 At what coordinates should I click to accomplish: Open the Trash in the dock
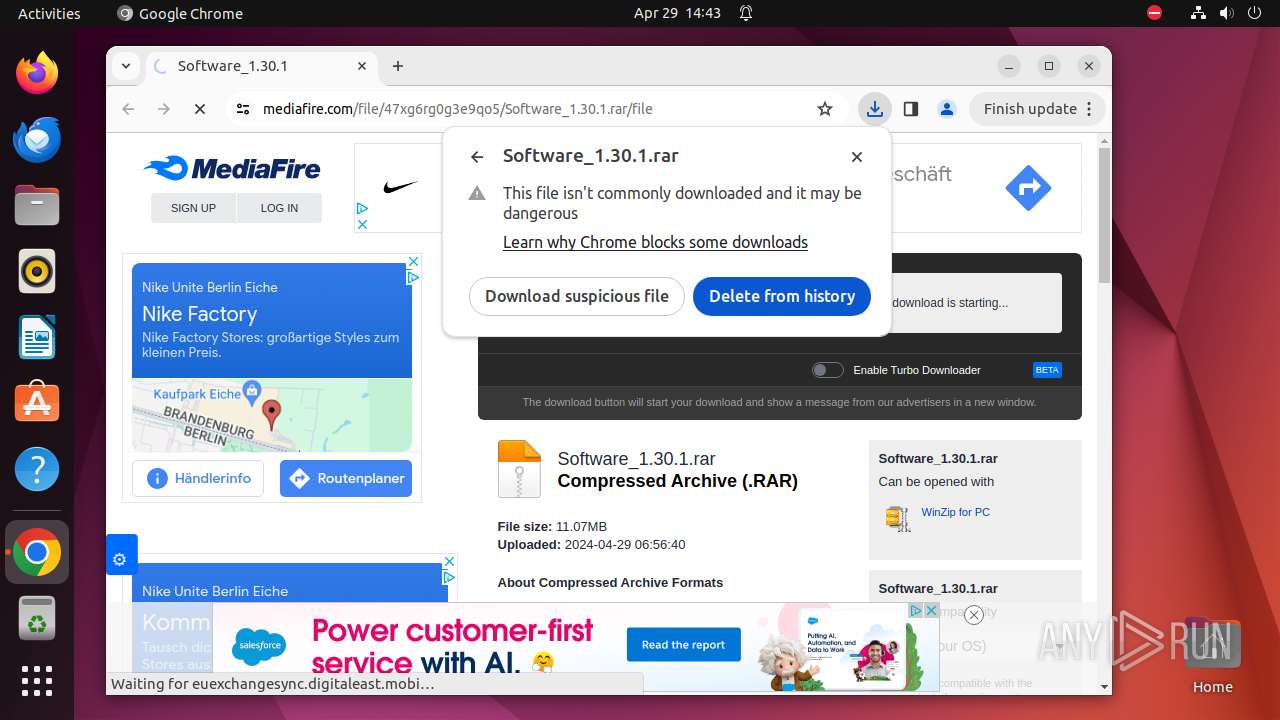(37, 618)
